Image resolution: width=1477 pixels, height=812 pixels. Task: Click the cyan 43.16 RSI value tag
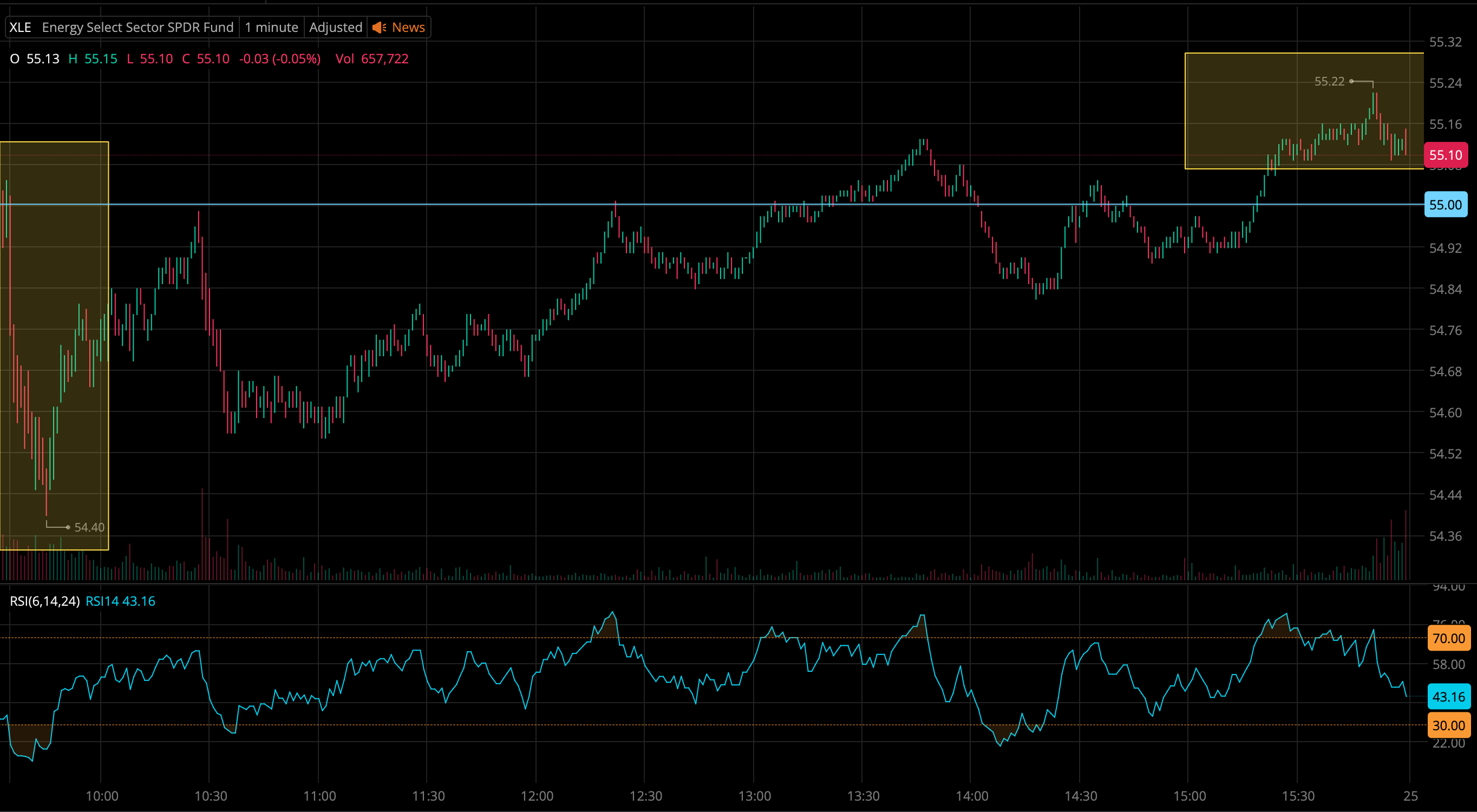point(1448,697)
